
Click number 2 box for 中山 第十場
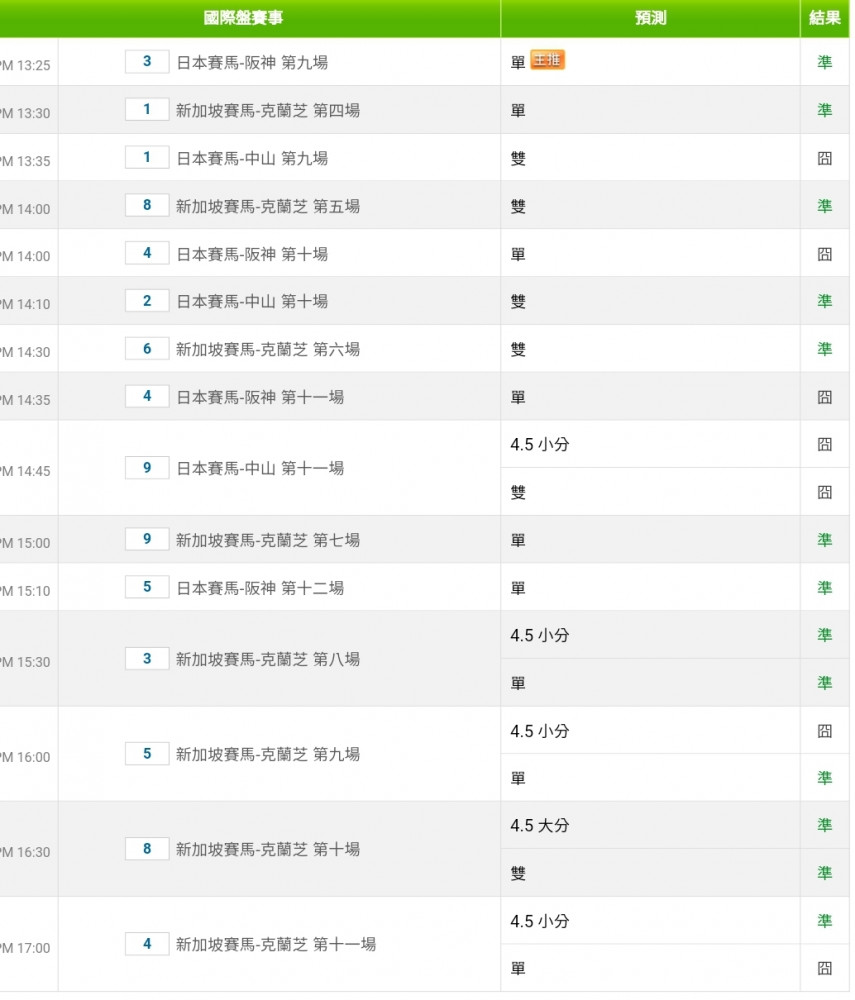click(147, 301)
